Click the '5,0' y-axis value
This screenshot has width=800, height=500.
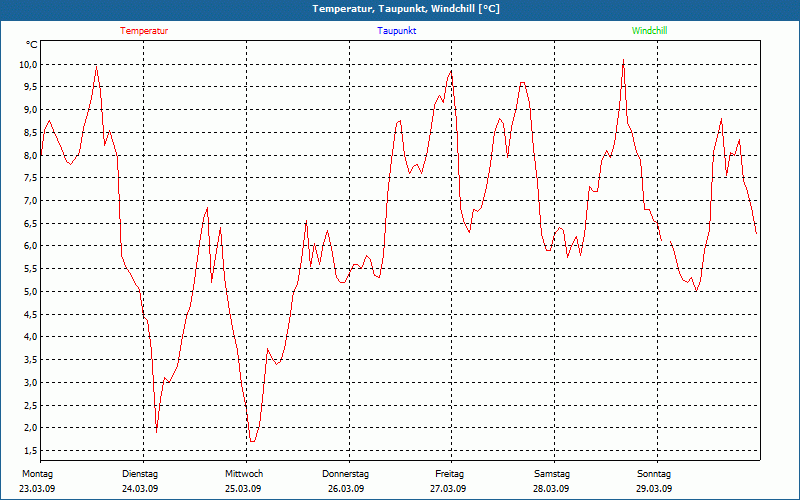(31, 291)
